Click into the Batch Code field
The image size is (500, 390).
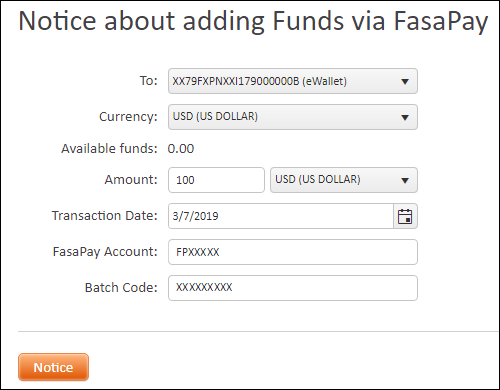[293, 288]
